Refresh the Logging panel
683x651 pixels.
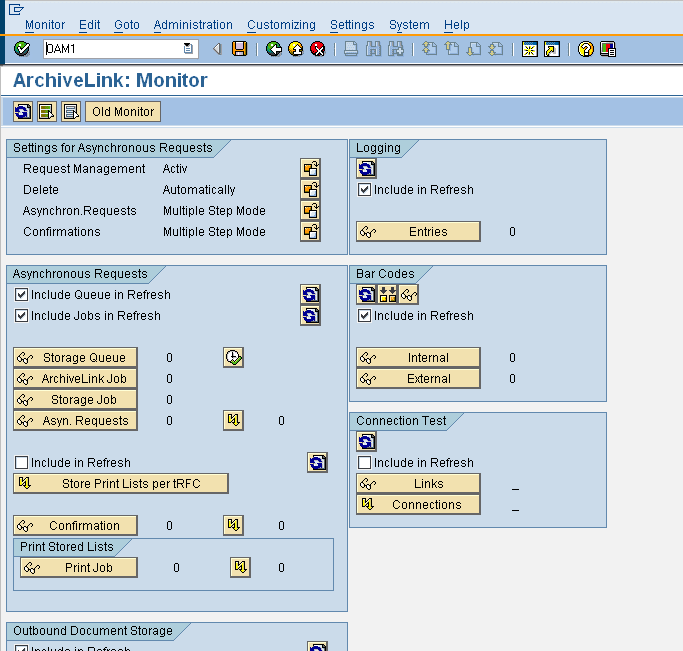pos(366,169)
